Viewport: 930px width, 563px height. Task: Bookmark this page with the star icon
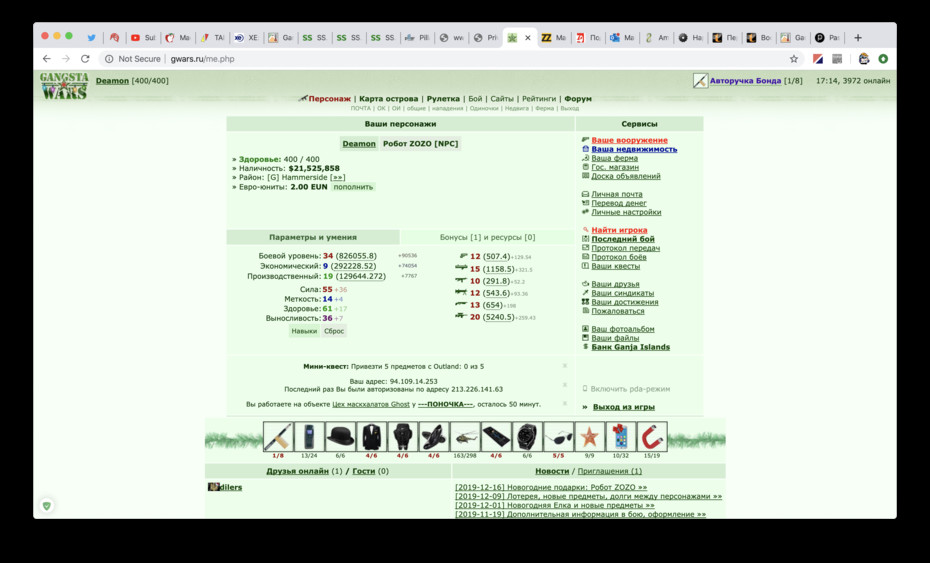pos(794,59)
